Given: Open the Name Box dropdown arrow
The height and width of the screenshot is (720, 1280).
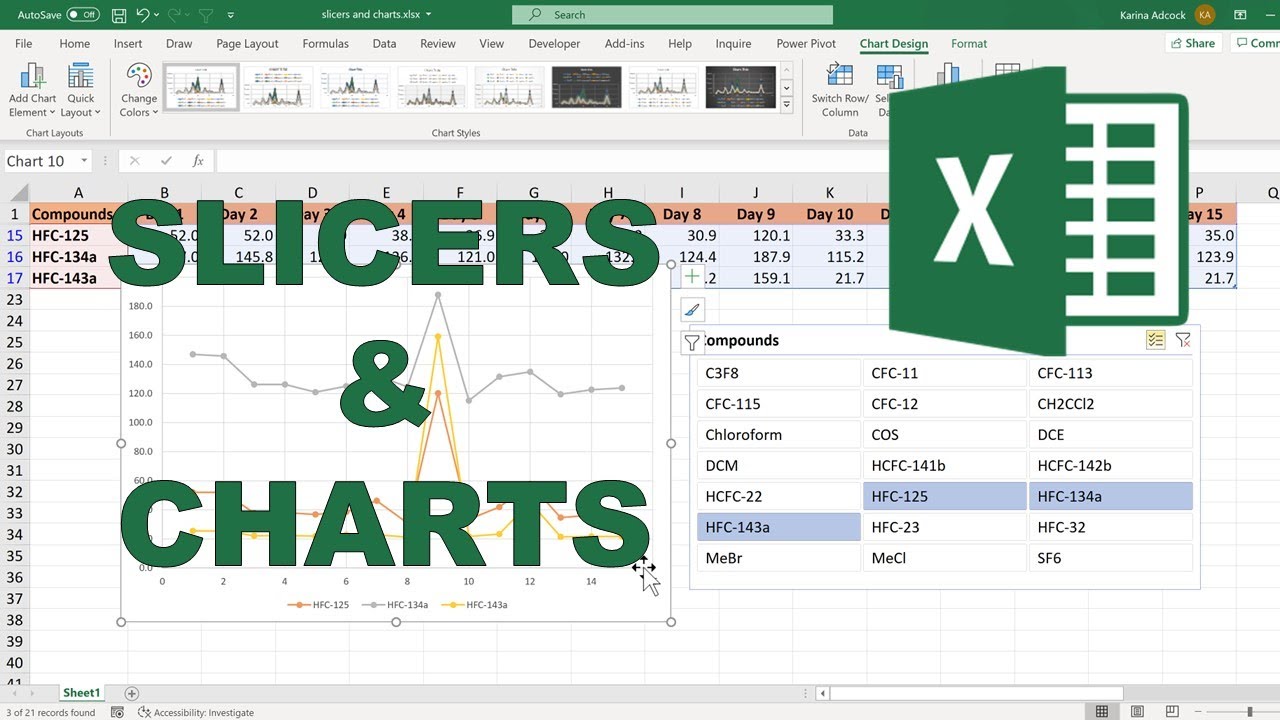Looking at the screenshot, I should pos(84,161).
